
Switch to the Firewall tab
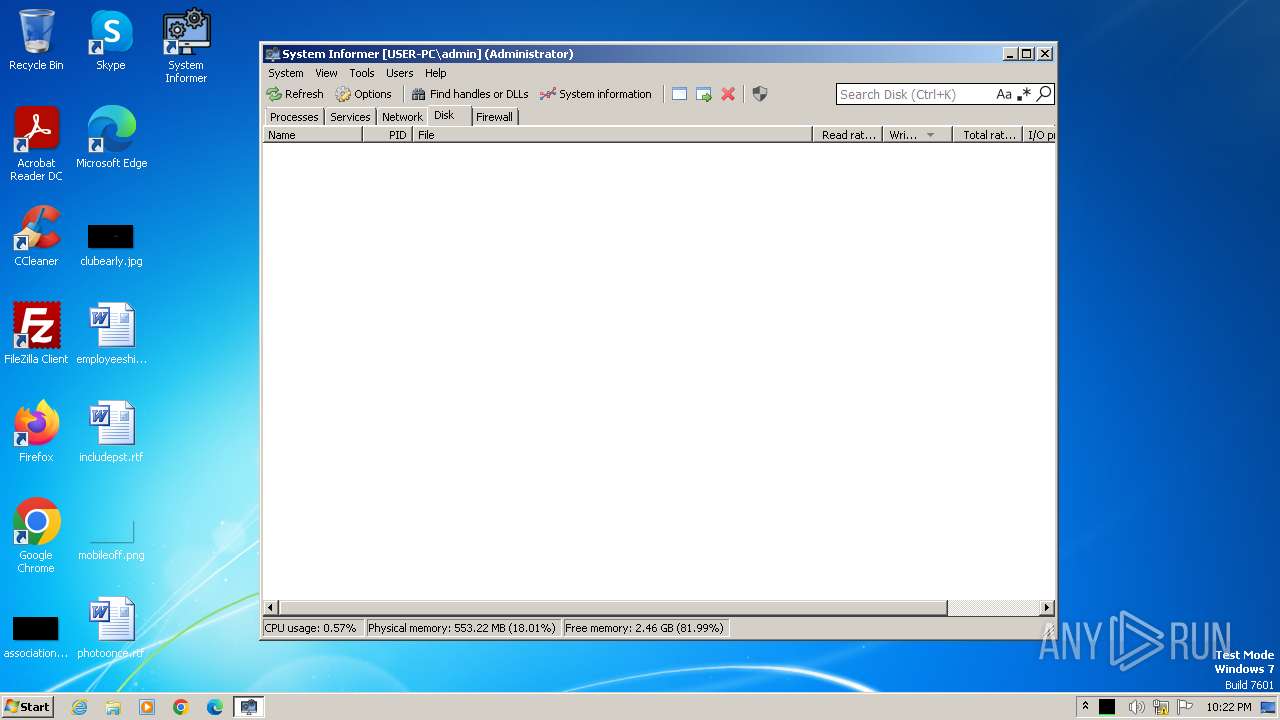(494, 117)
